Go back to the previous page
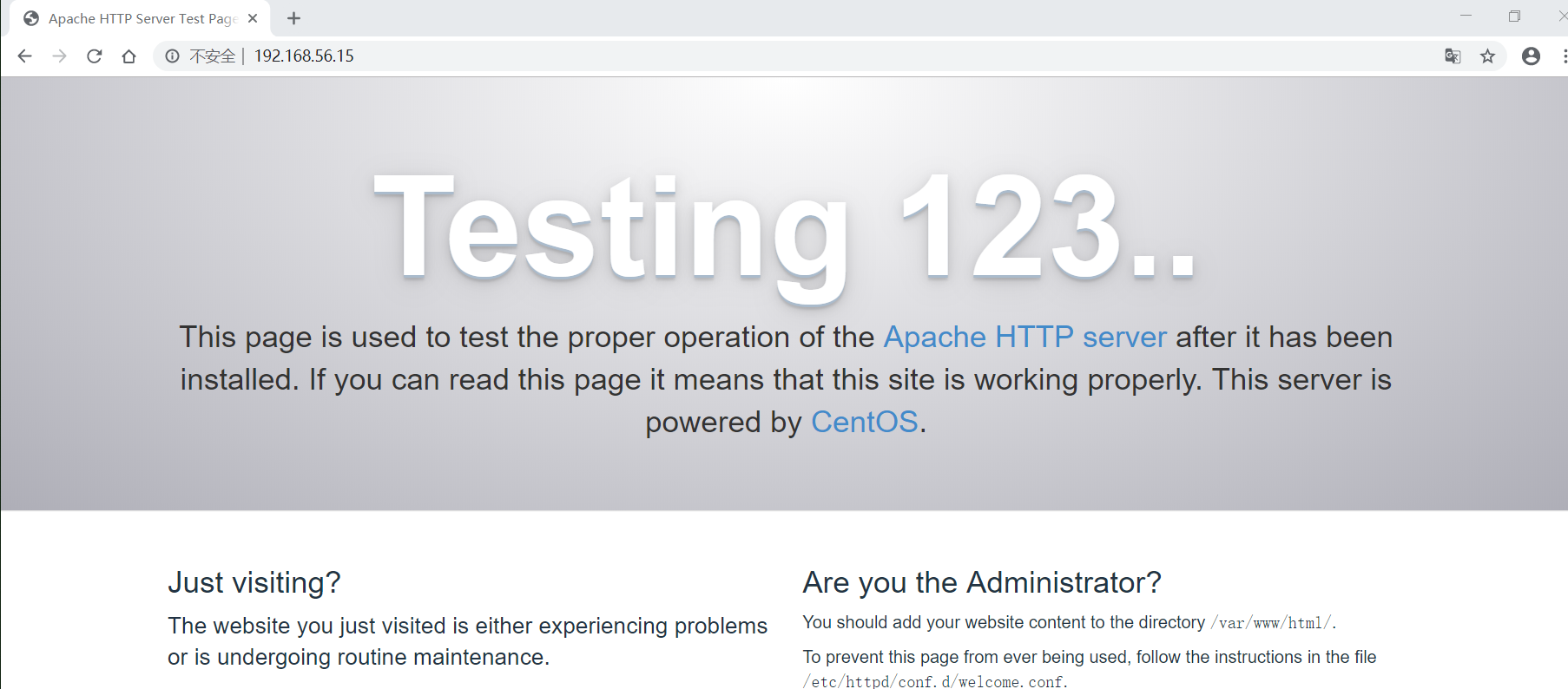Viewport: 1568px width, 689px height. pos(24,56)
